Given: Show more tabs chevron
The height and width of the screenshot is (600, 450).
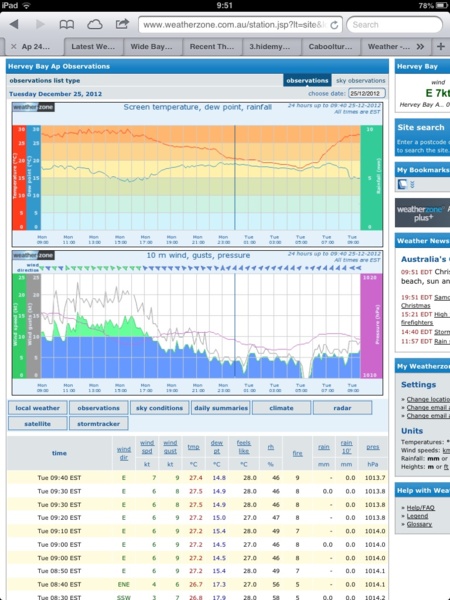Looking at the screenshot, I should point(421,47).
